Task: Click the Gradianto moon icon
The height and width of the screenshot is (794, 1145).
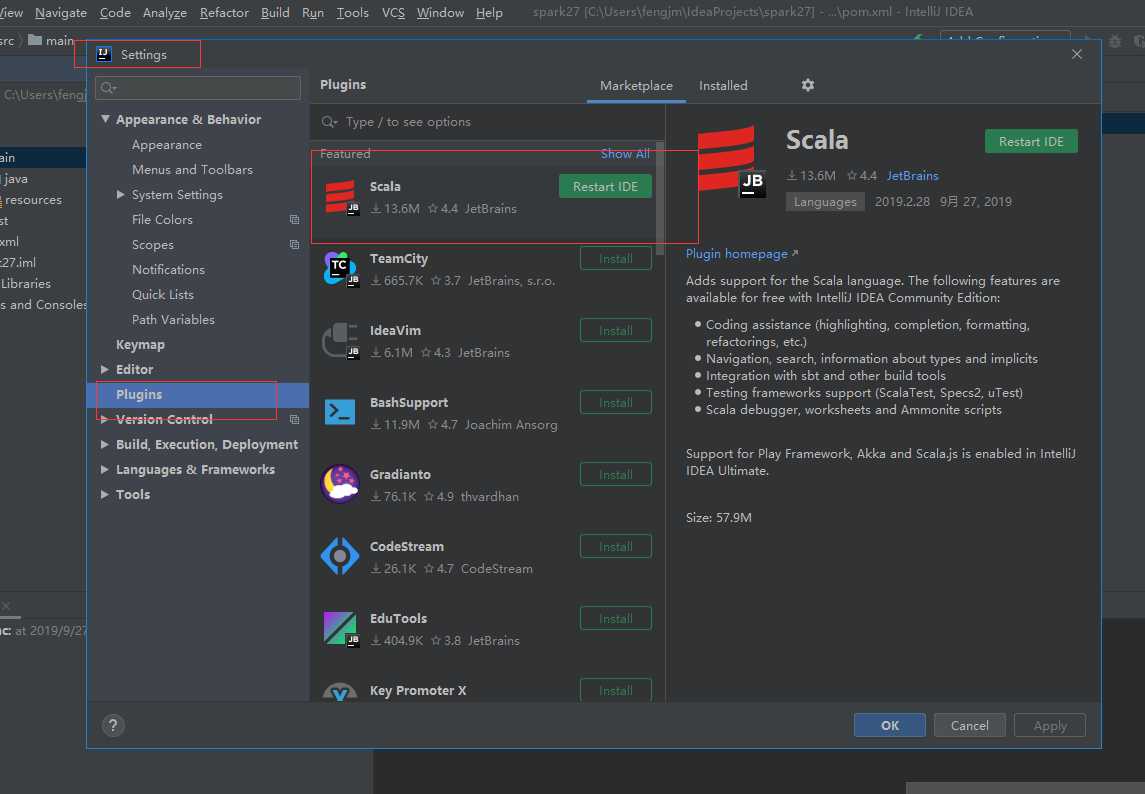Action: pos(340,484)
